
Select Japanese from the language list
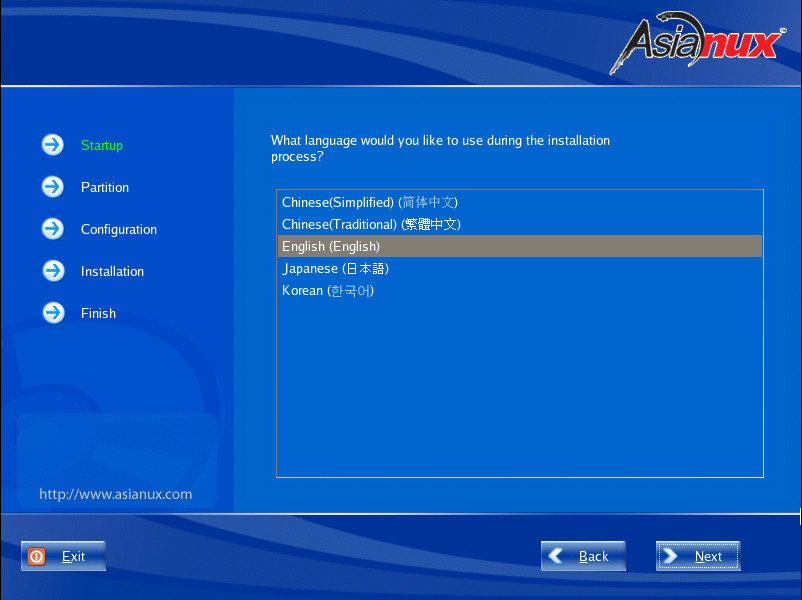tap(336, 268)
